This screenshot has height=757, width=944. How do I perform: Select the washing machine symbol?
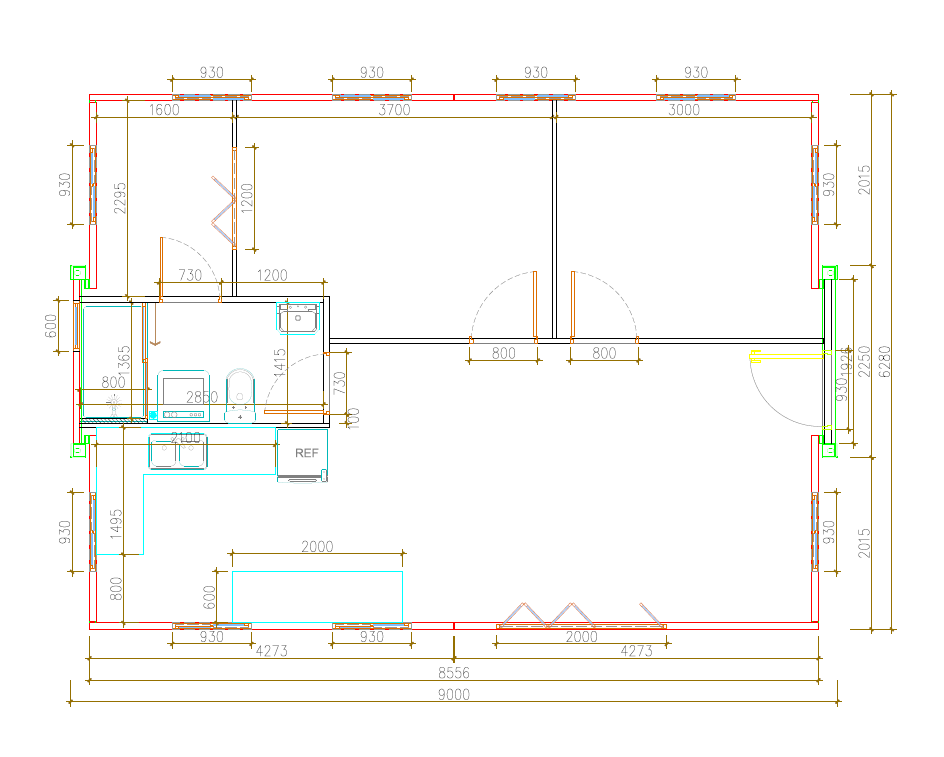pos(182,394)
